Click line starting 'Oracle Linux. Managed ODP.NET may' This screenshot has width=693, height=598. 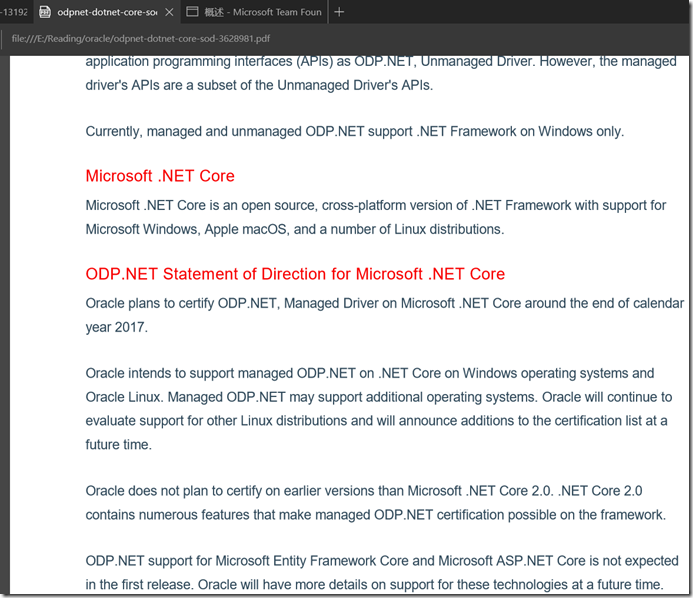click(379, 397)
